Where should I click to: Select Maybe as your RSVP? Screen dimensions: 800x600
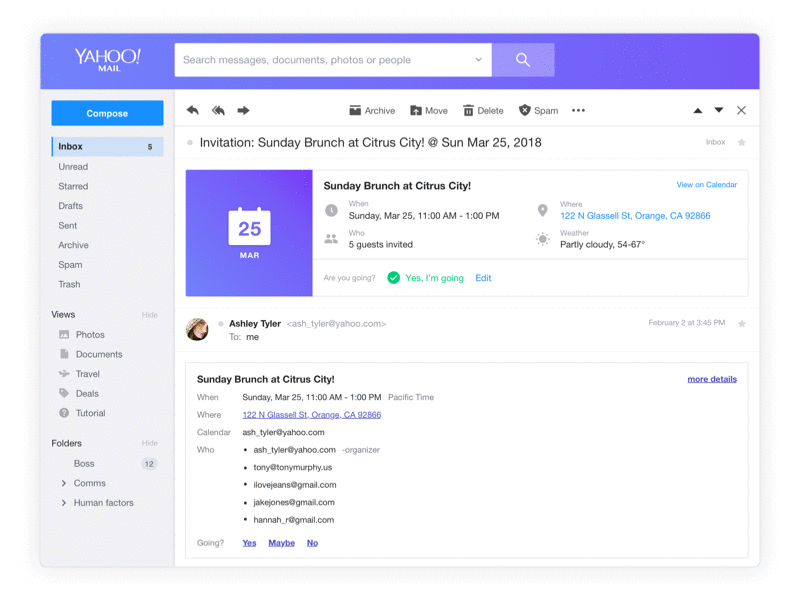click(281, 542)
